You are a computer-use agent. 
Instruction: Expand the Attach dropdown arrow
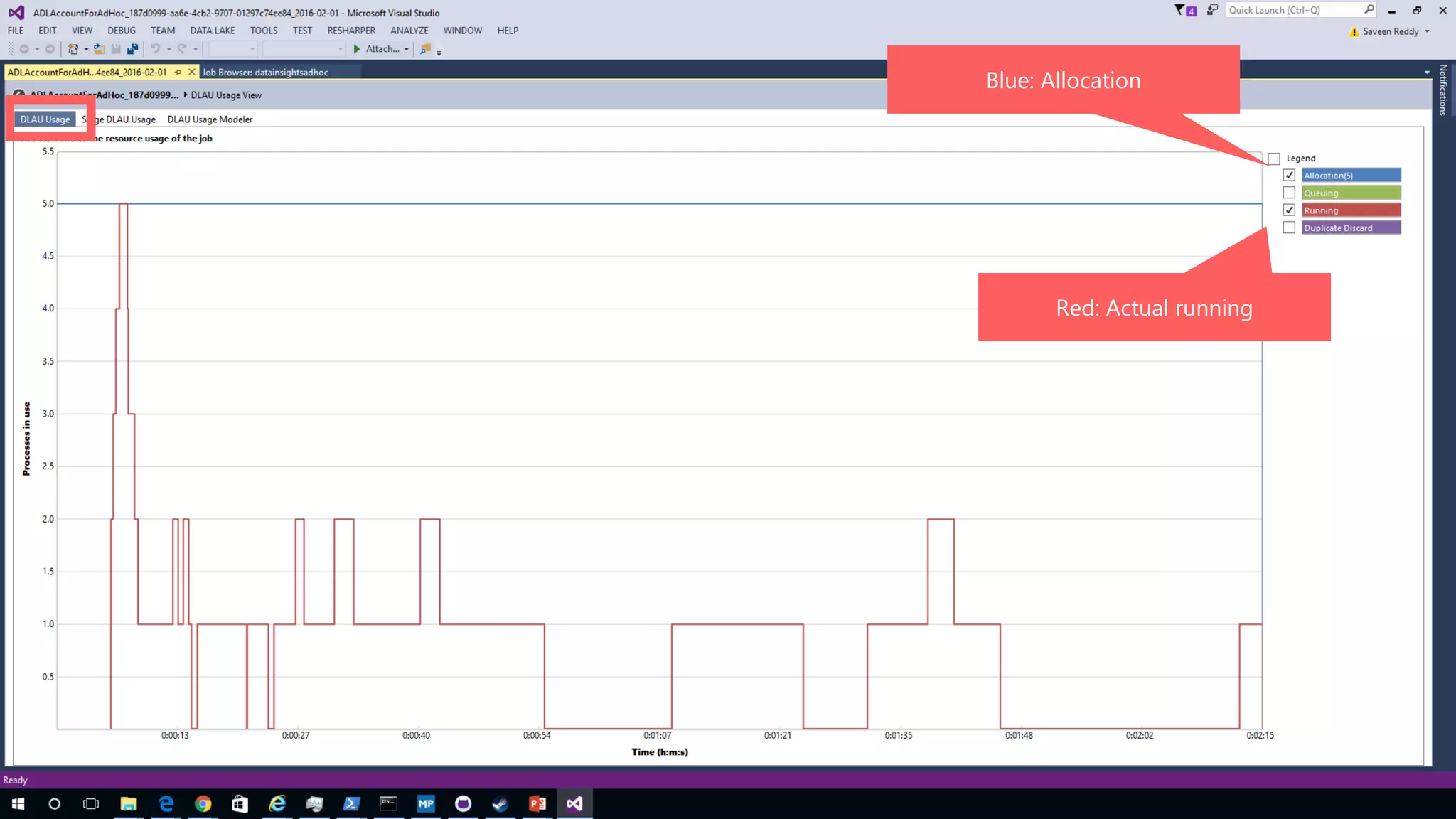pyautogui.click(x=406, y=49)
